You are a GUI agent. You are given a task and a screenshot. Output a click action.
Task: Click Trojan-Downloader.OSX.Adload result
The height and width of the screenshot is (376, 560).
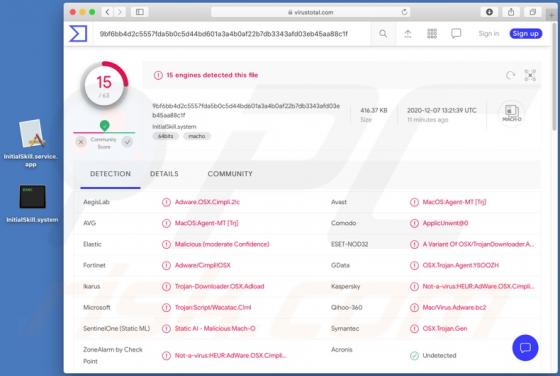(219, 286)
